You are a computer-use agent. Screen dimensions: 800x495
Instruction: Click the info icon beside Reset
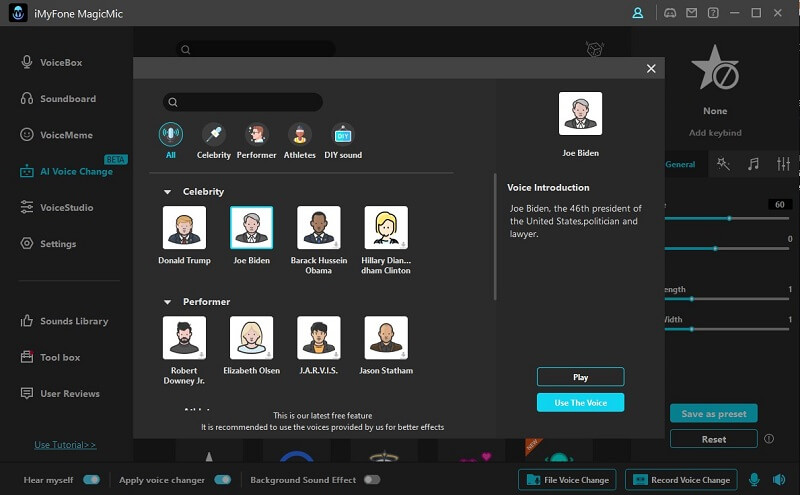point(769,439)
